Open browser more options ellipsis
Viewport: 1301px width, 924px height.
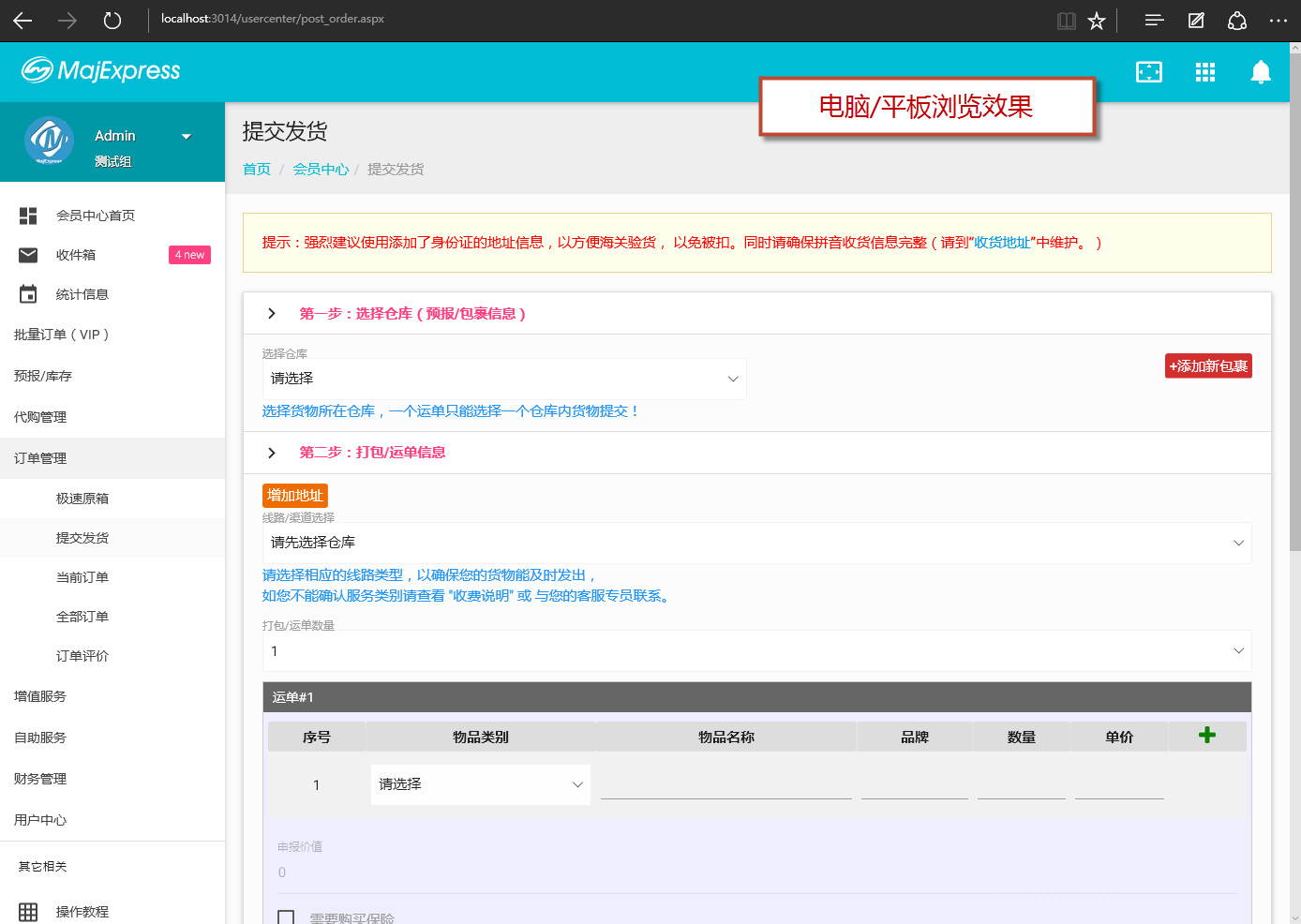point(1279,20)
